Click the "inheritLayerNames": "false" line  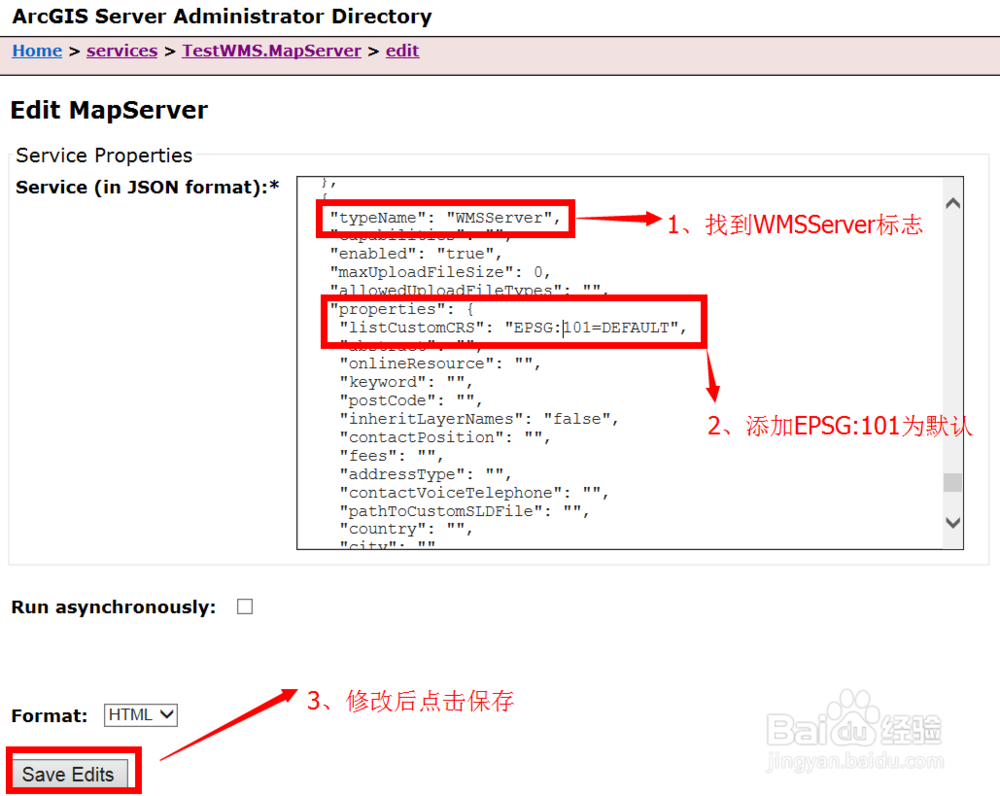(x=479, y=419)
